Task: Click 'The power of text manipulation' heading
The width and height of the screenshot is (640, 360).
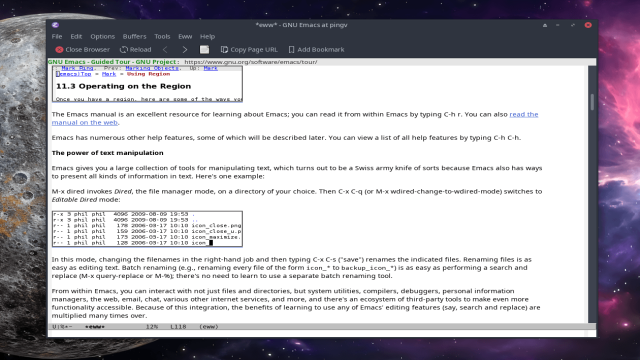Action: coord(107,153)
